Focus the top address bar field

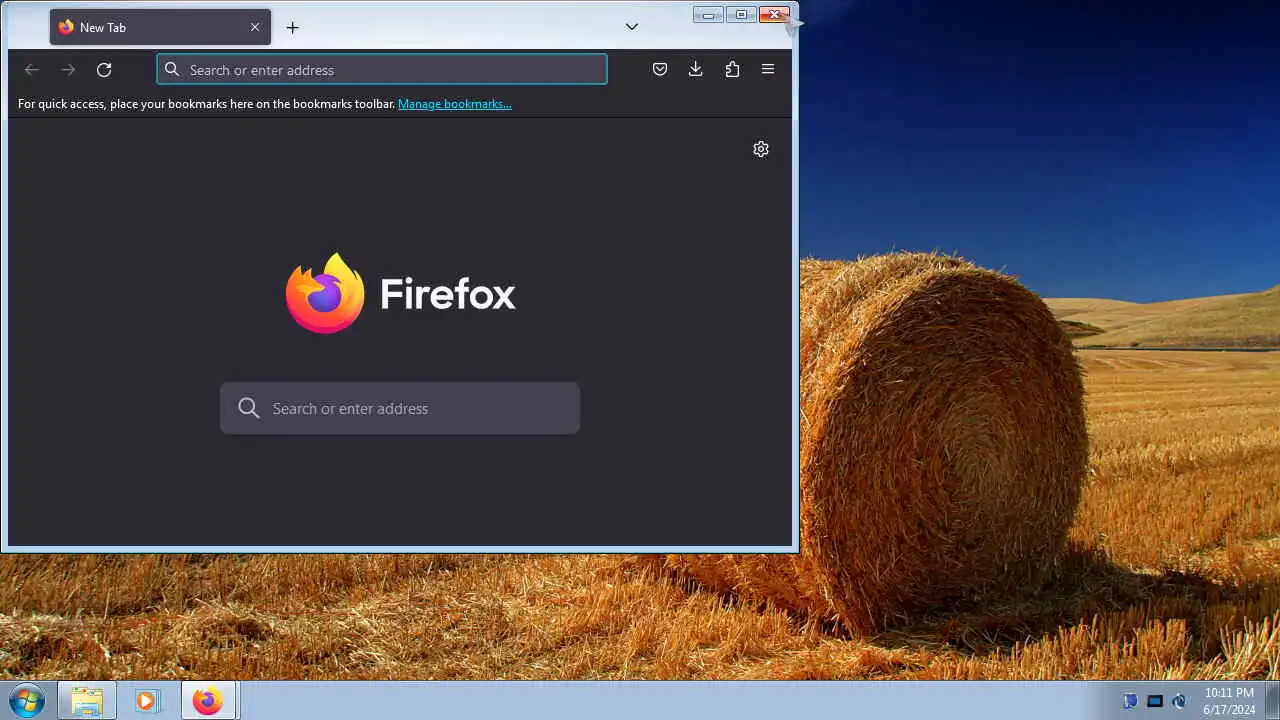pyautogui.click(x=382, y=70)
